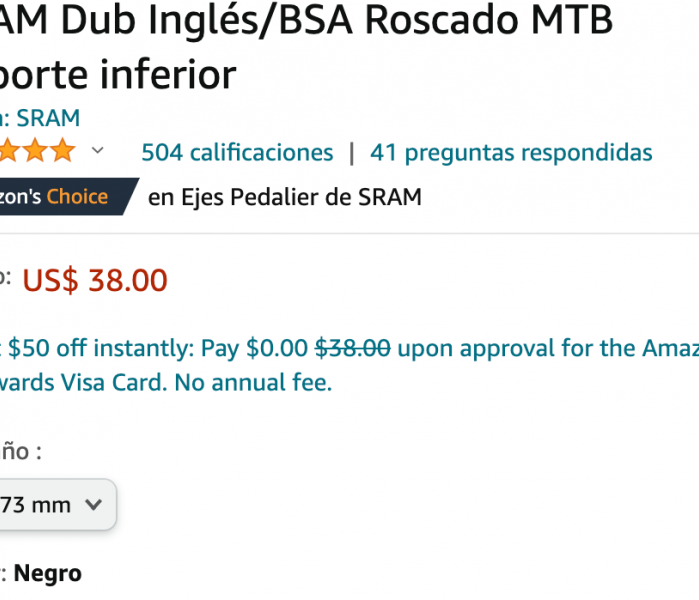Open the SRAM brand link
Screen dimensions: 699x600
[x=48, y=118]
